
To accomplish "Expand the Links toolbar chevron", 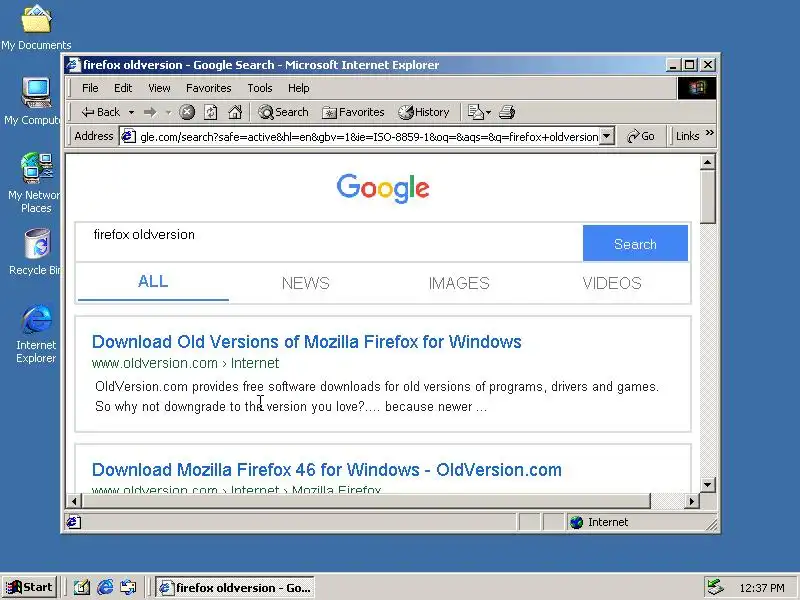I will coord(710,133).
